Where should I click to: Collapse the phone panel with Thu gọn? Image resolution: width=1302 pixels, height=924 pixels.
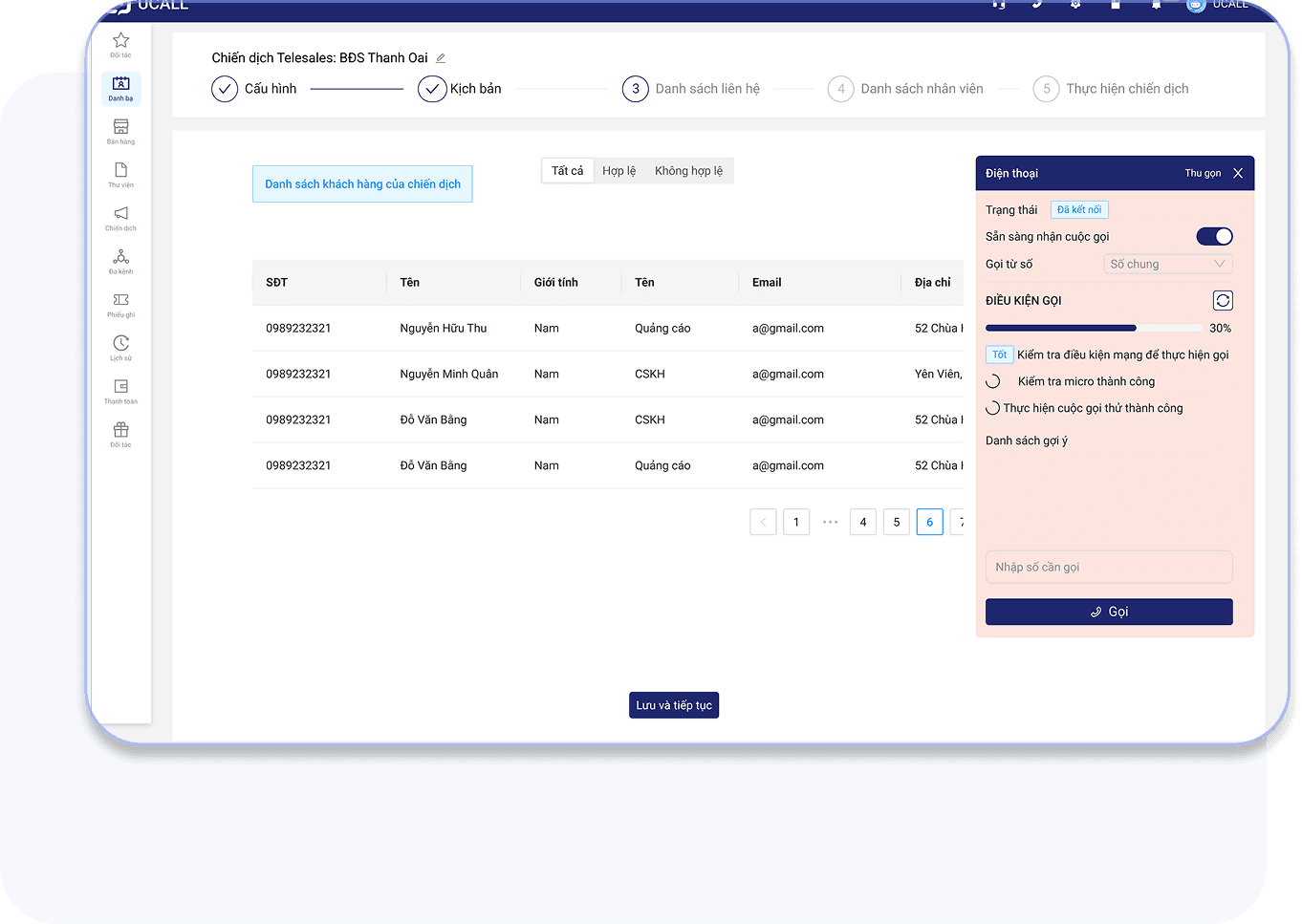(x=1203, y=174)
